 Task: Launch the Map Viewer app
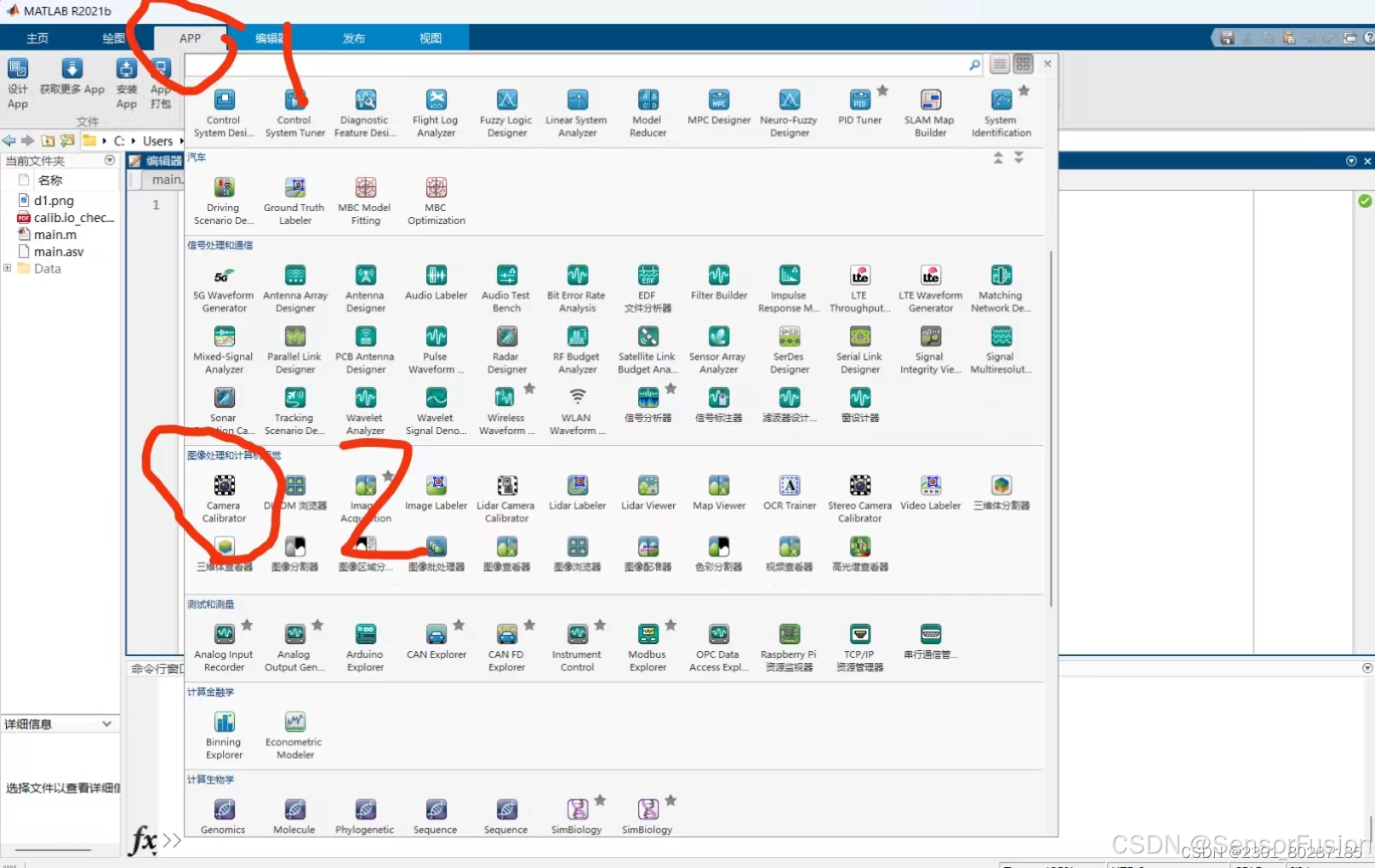[719, 493]
